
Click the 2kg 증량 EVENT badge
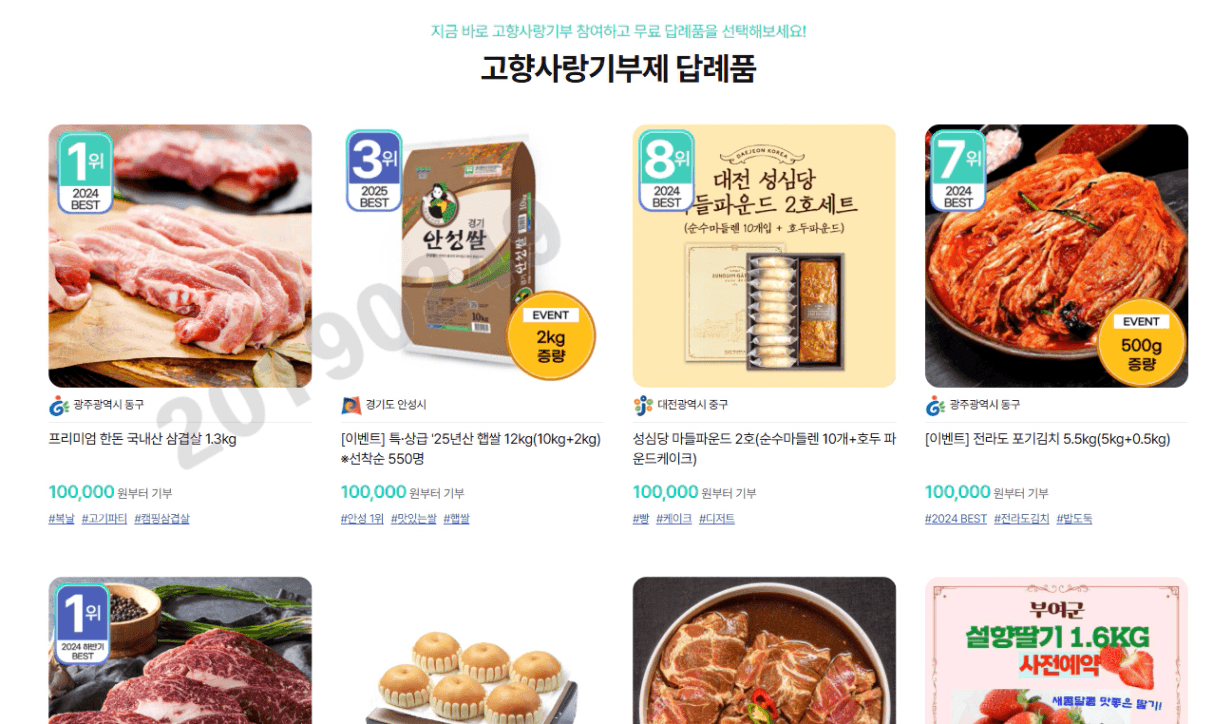(x=551, y=336)
